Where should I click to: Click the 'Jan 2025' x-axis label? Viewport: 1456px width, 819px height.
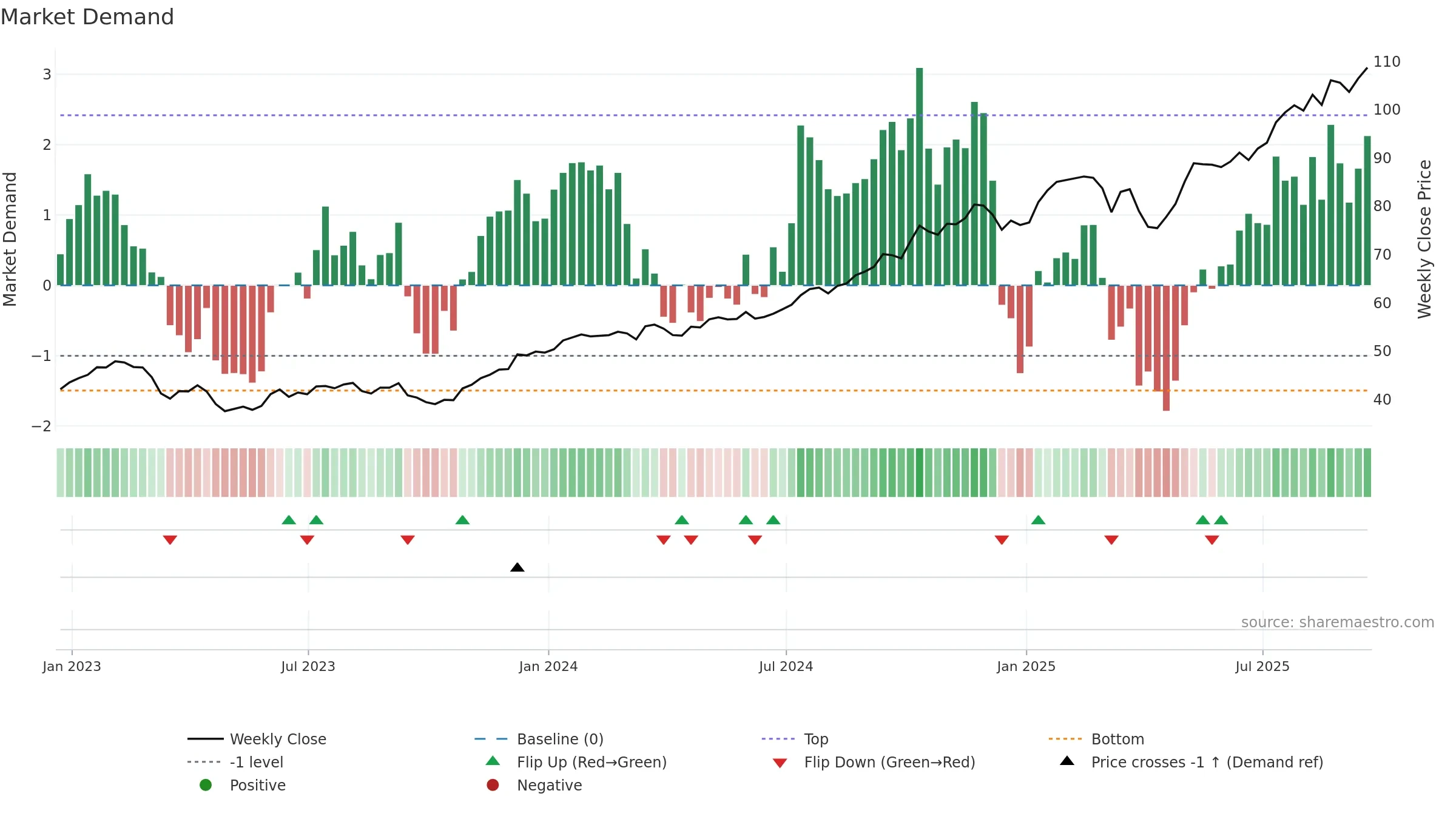(1026, 666)
